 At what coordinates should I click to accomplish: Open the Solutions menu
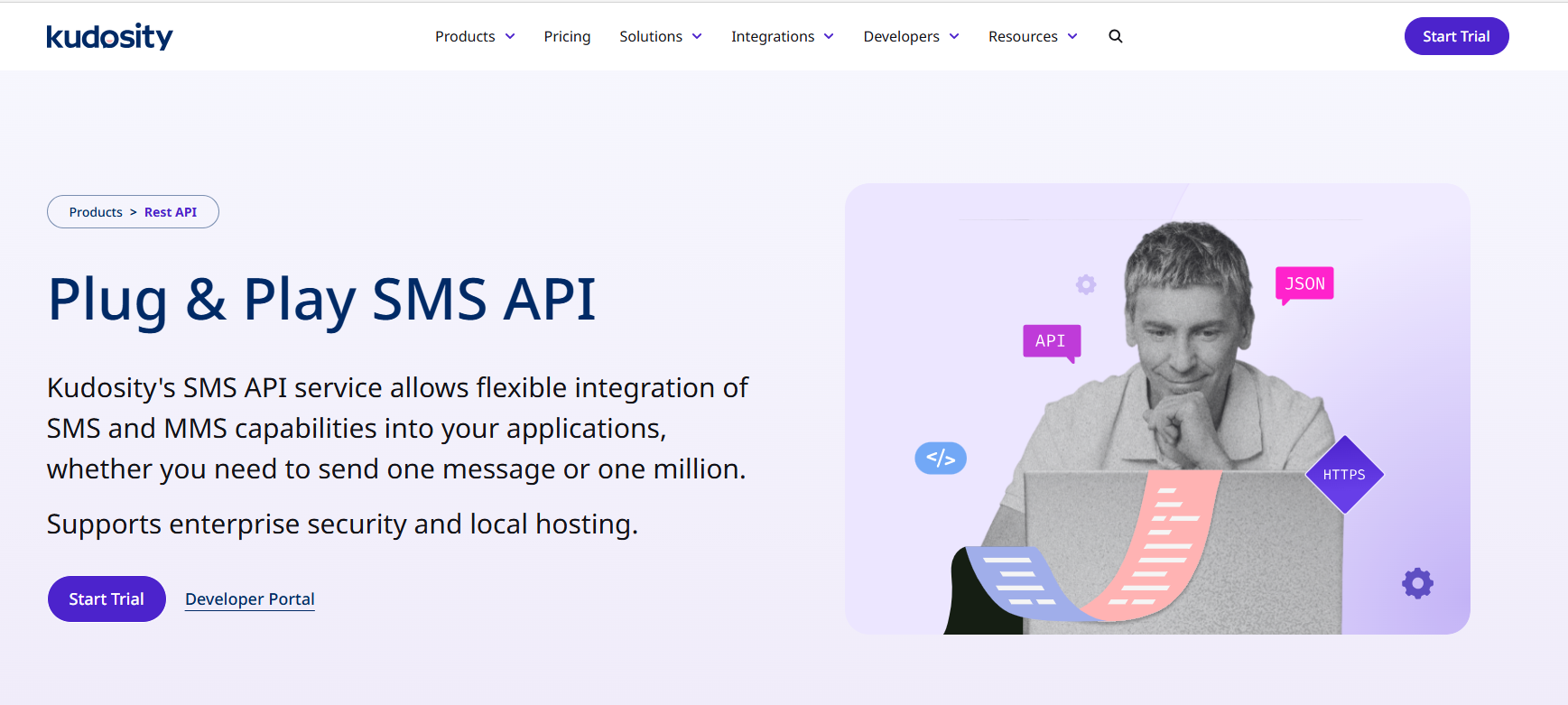[x=651, y=36]
